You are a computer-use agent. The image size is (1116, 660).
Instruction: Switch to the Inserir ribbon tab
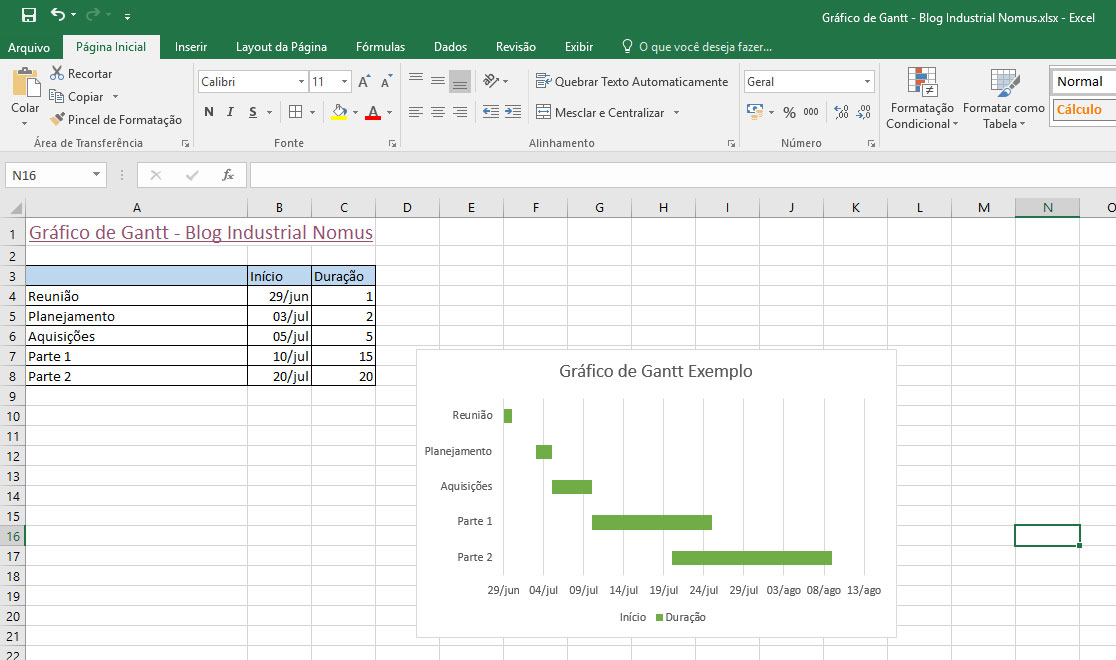tap(190, 46)
